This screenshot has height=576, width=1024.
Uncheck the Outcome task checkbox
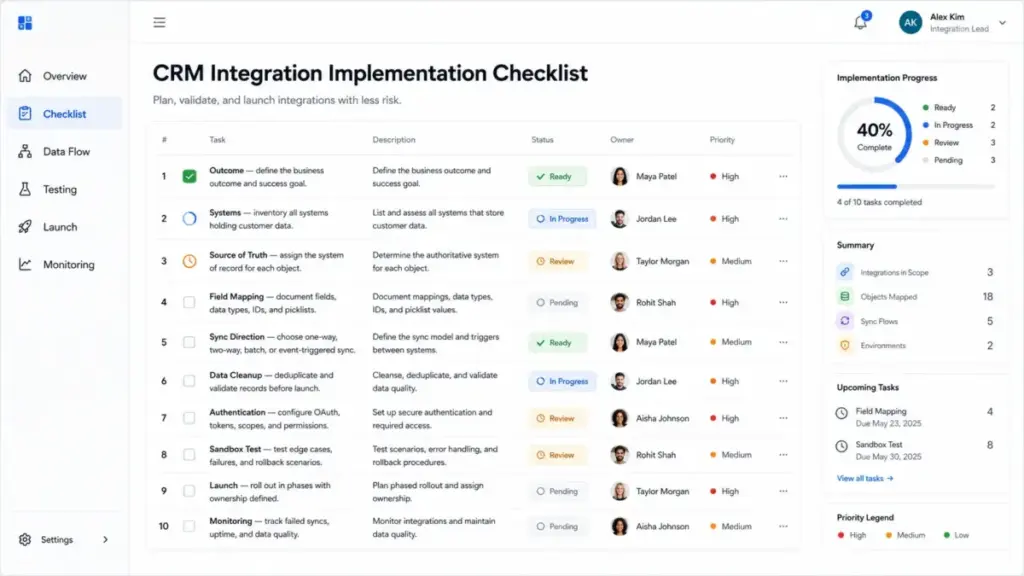pos(189,176)
